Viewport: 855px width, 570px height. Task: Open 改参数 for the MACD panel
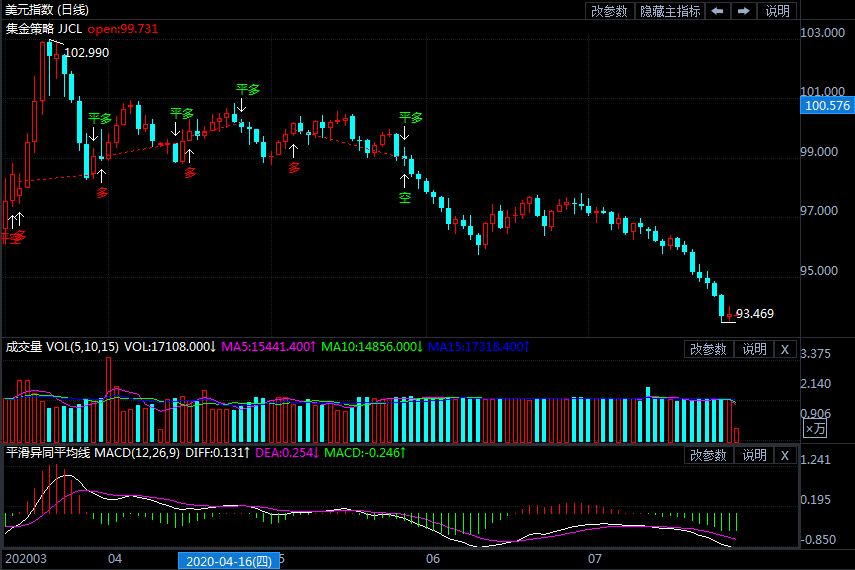pos(709,455)
